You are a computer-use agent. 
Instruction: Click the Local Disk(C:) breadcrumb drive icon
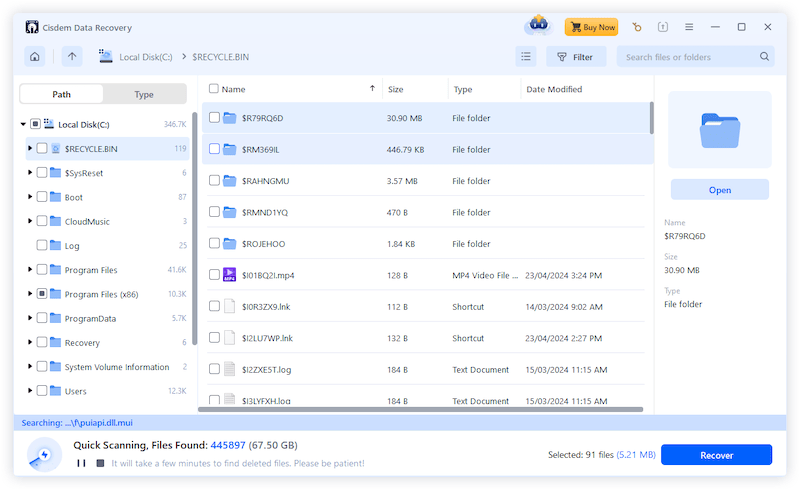pyautogui.click(x=106, y=56)
